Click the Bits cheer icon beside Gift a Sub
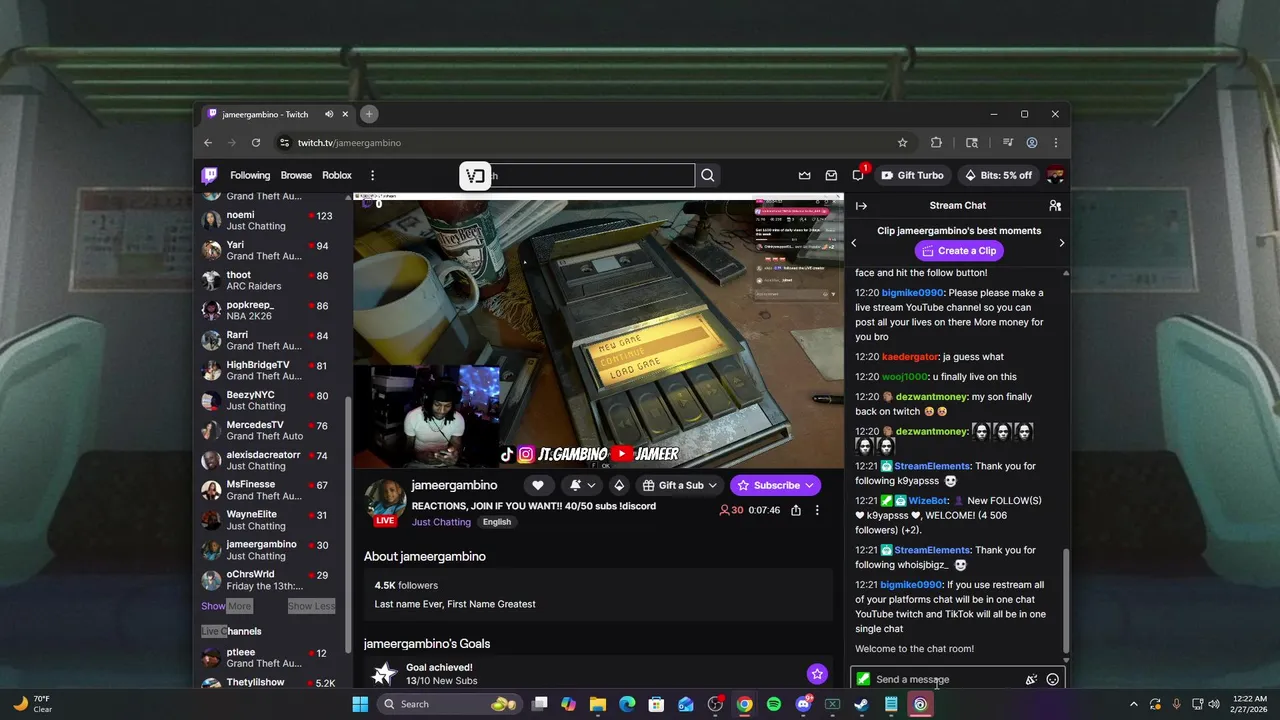 619,485
